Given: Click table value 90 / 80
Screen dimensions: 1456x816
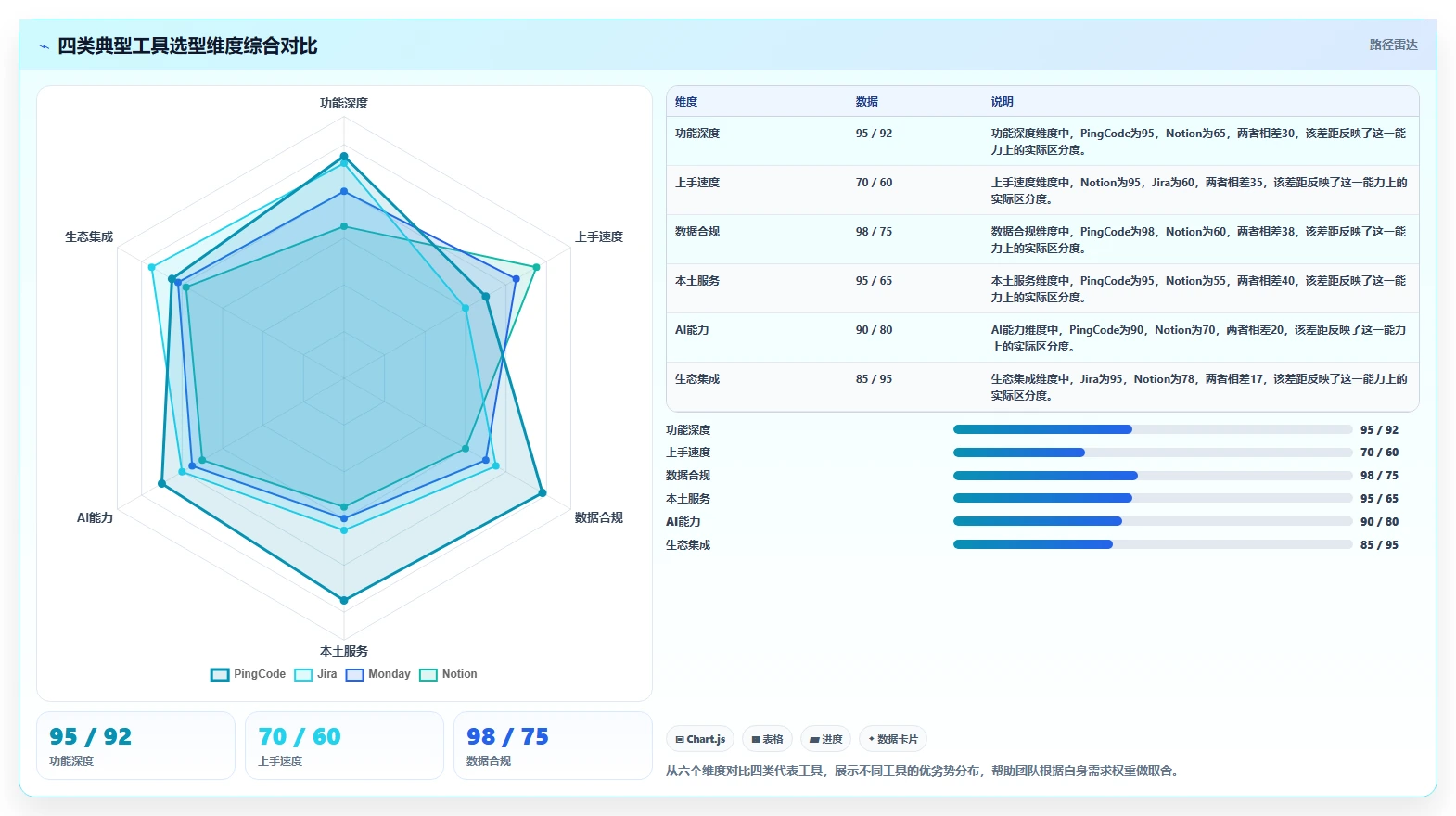Looking at the screenshot, I should coord(874,330).
